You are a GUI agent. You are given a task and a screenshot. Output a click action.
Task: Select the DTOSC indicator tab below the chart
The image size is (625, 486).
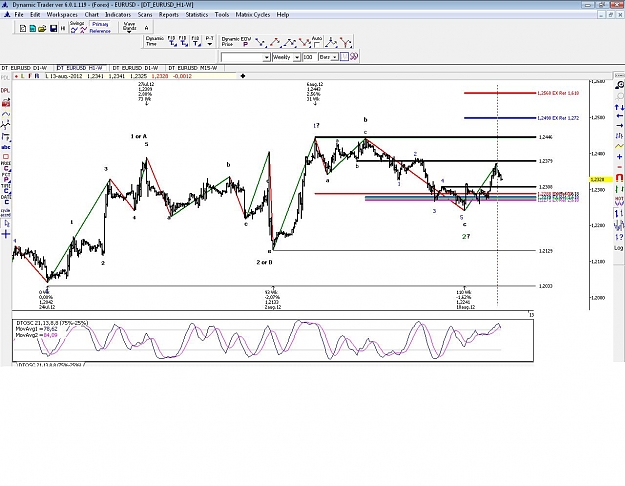[50, 364]
